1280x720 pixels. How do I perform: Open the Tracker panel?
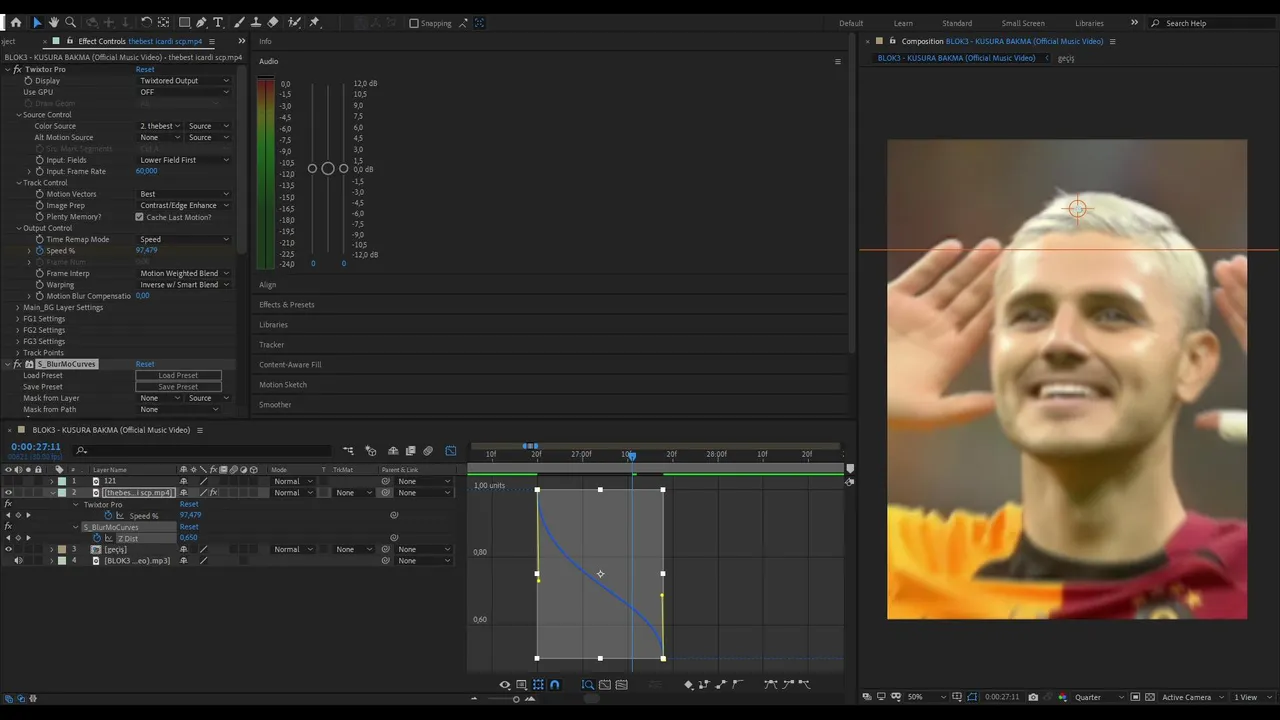point(272,345)
